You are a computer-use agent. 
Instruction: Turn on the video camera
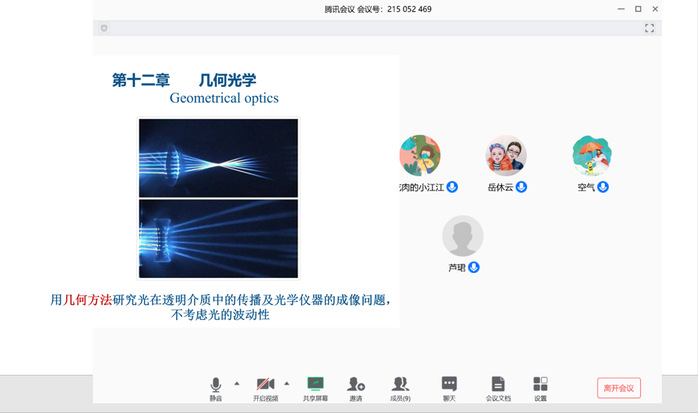point(265,389)
